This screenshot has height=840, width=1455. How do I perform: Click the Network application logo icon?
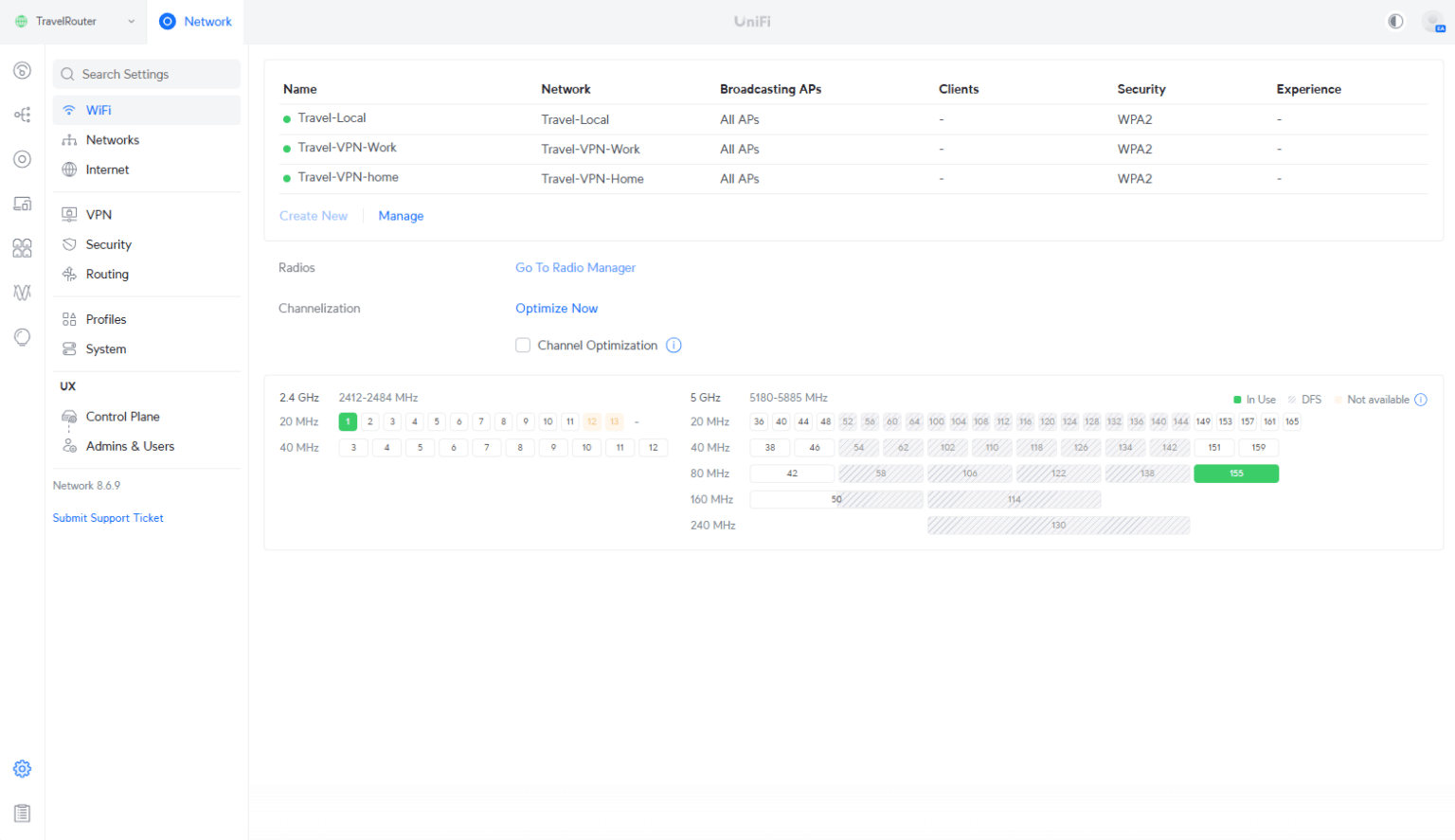(168, 21)
